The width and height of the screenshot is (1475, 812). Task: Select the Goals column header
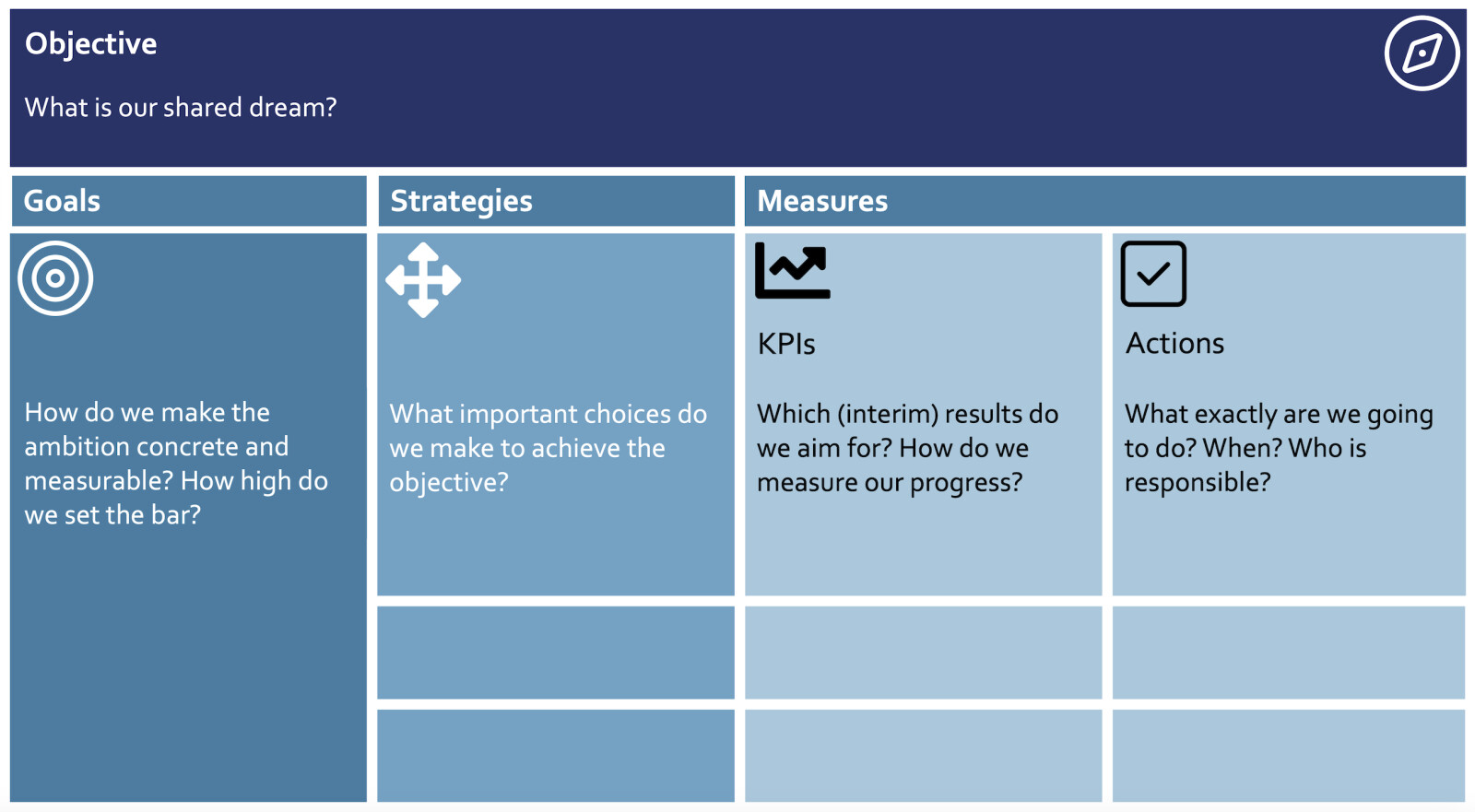pyautogui.click(x=189, y=201)
